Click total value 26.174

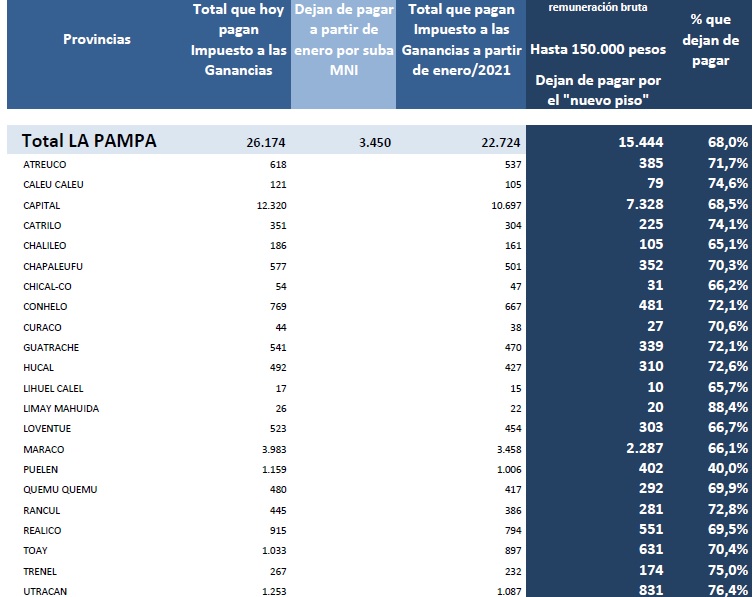point(266,143)
